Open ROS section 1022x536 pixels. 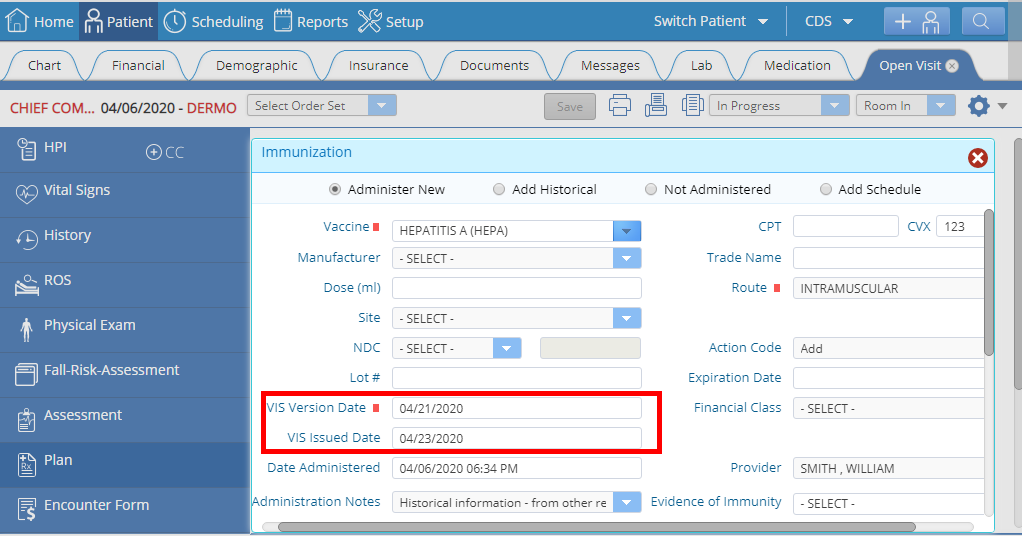(124, 285)
